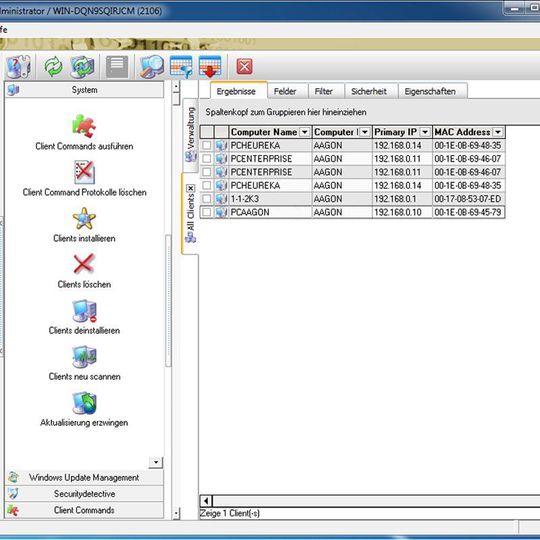This screenshot has height=540, width=540.
Task: Open the Clients deinstallieren icon
Action: [84, 311]
